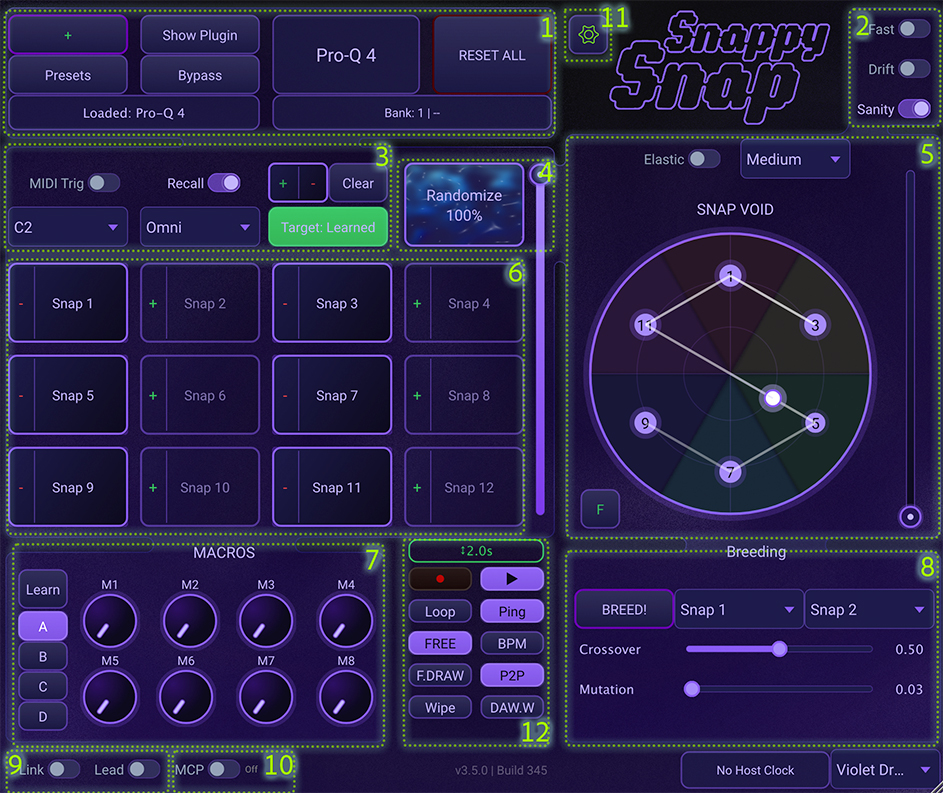Open the Violet Dr theme dropdown
Image resolution: width=943 pixels, height=793 pixels.
[884, 770]
